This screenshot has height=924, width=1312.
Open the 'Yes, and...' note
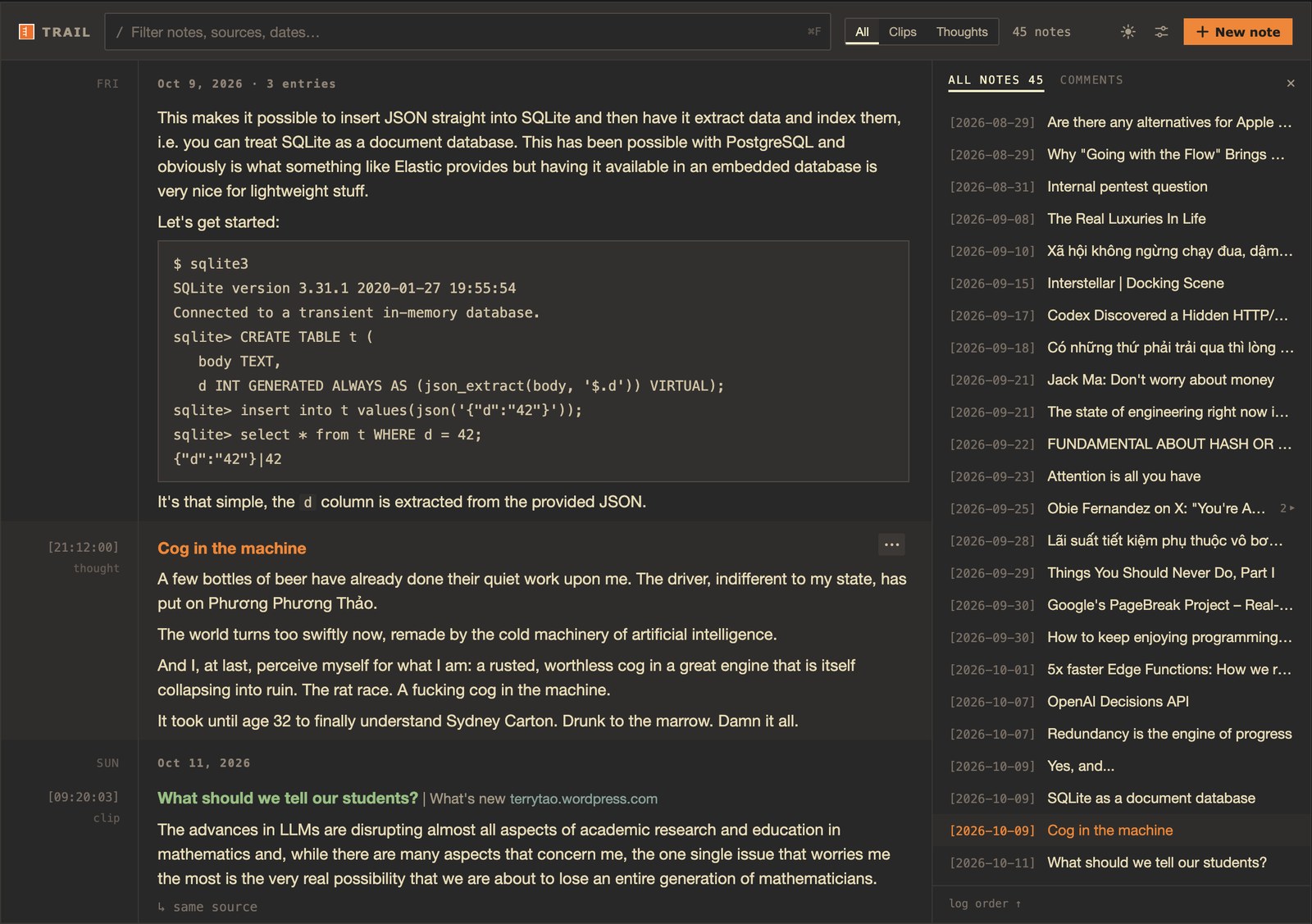click(x=1121, y=766)
